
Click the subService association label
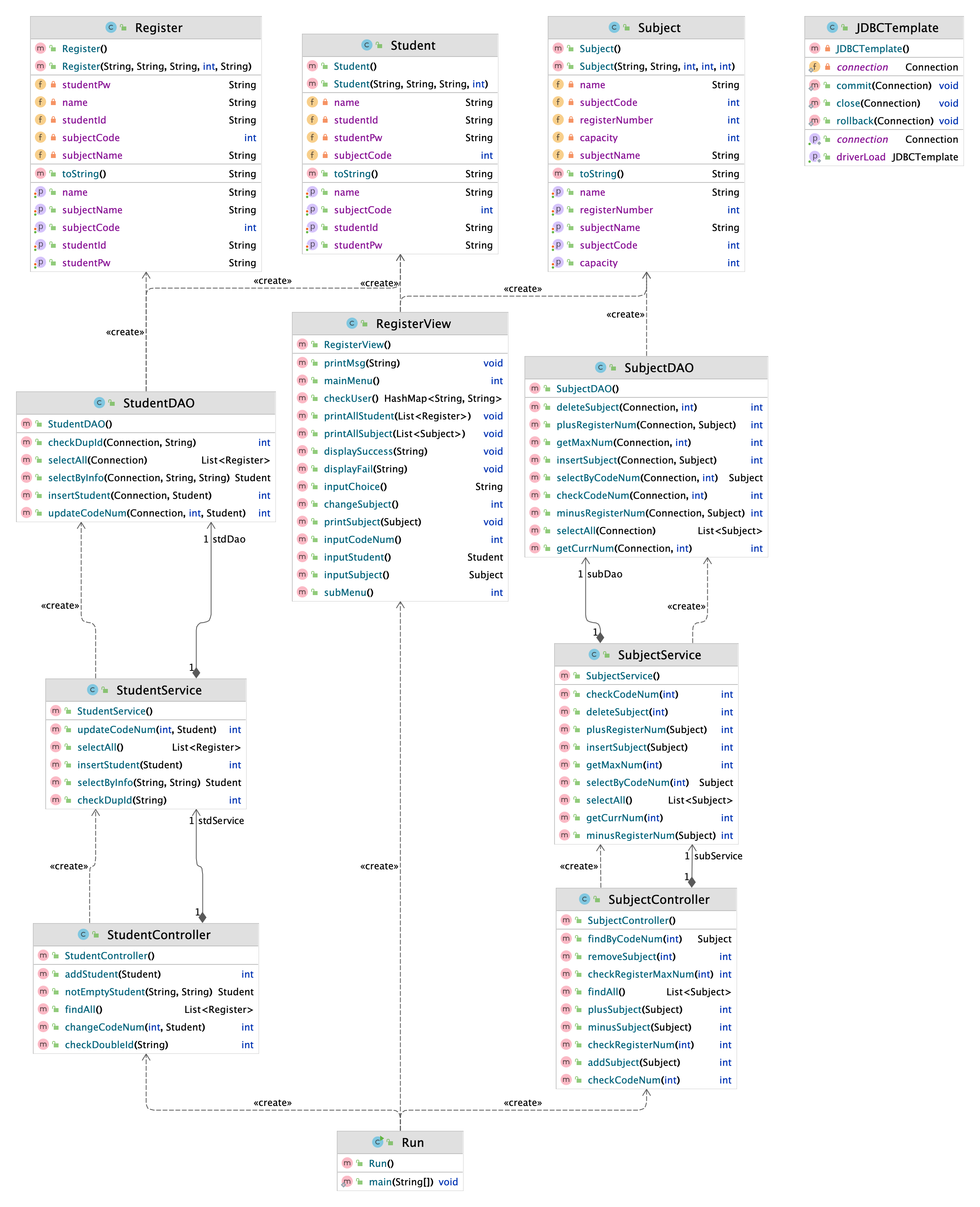pos(718,856)
